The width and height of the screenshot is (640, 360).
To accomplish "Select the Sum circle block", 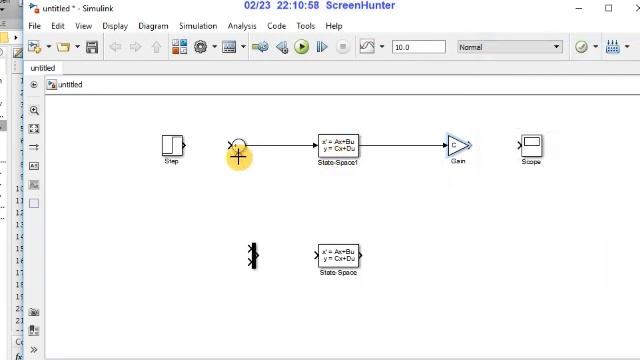I will (239, 145).
